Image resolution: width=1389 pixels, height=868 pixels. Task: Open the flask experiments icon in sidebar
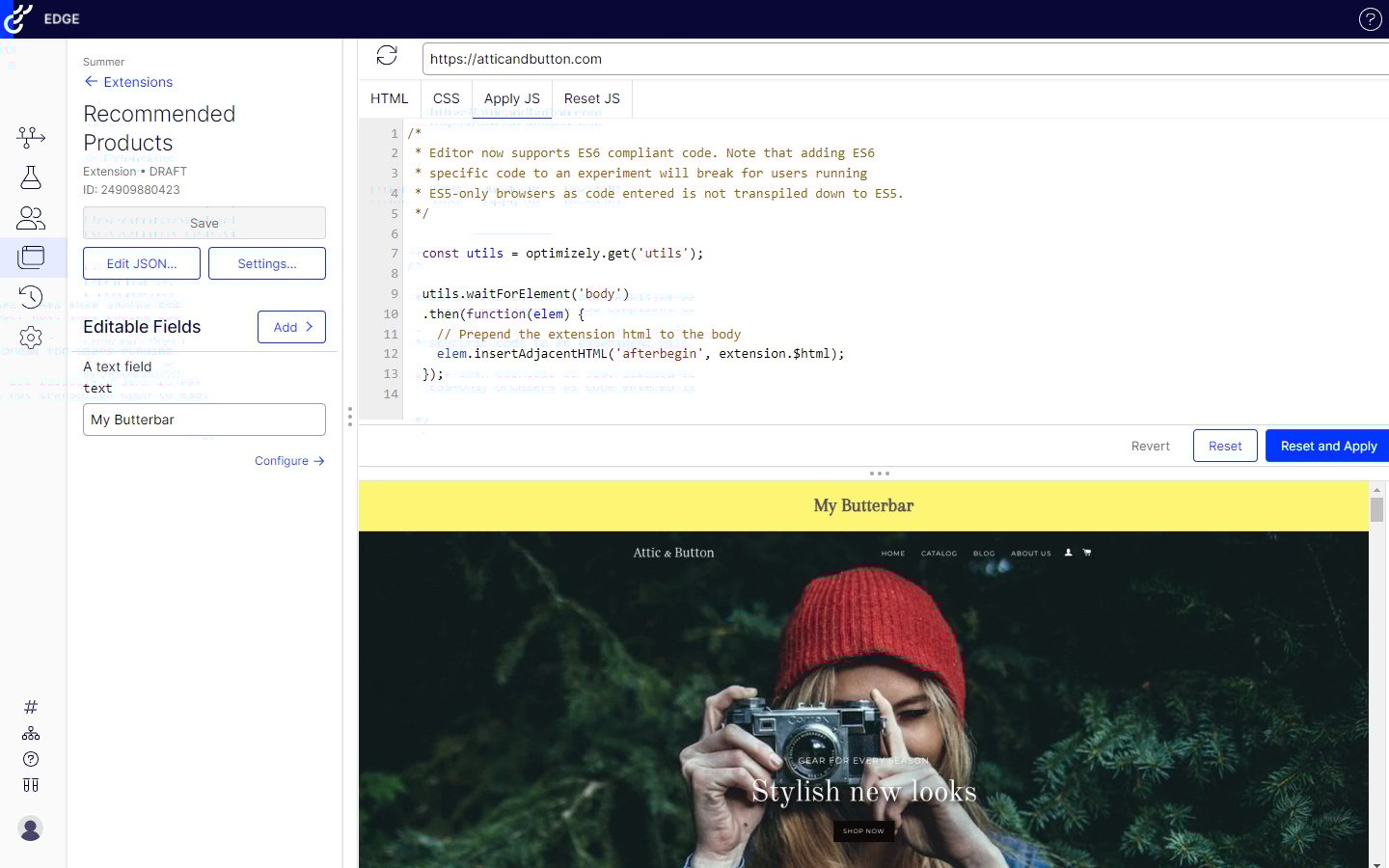[31, 177]
